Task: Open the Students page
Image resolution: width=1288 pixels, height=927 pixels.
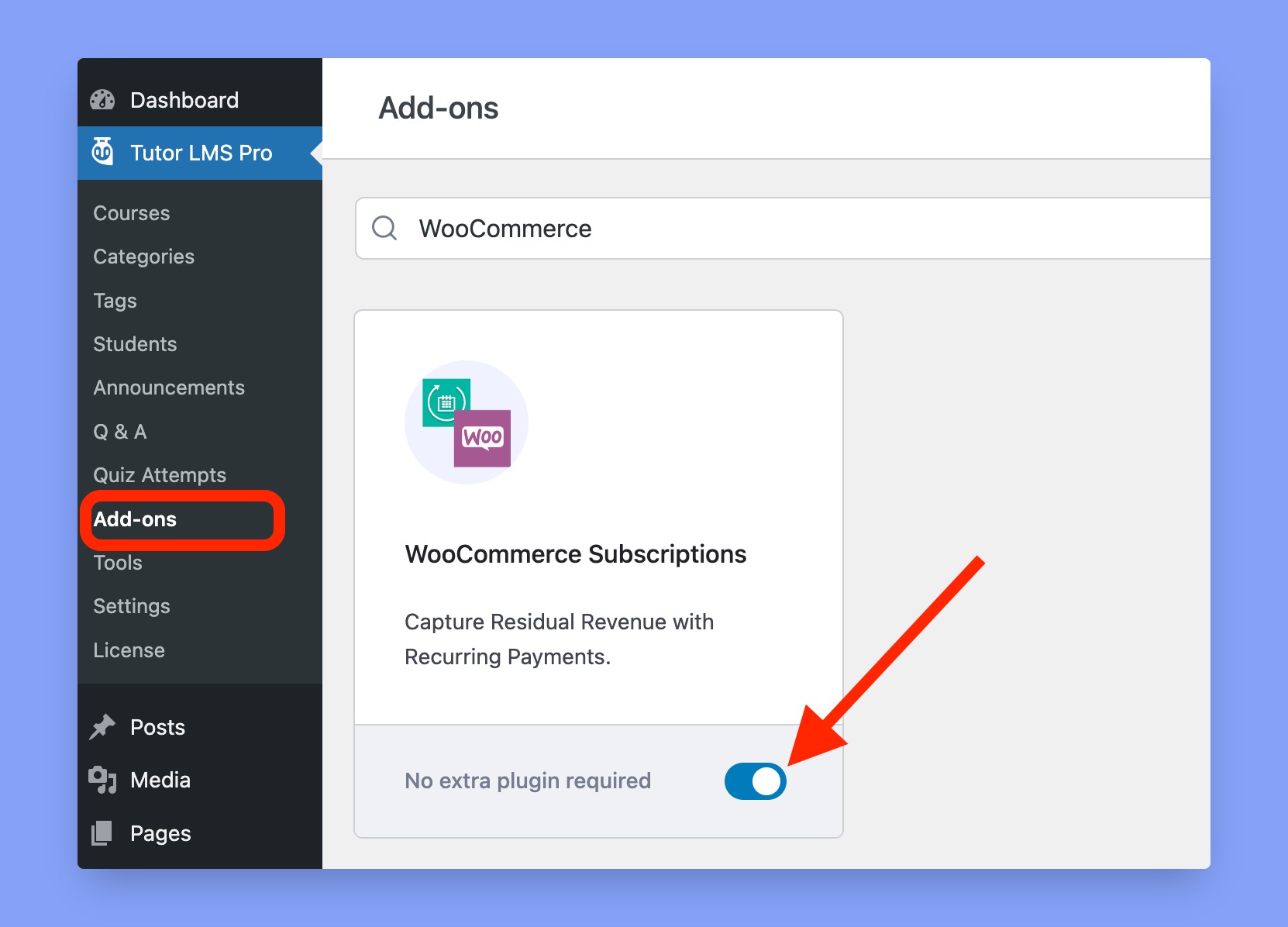Action: point(135,344)
